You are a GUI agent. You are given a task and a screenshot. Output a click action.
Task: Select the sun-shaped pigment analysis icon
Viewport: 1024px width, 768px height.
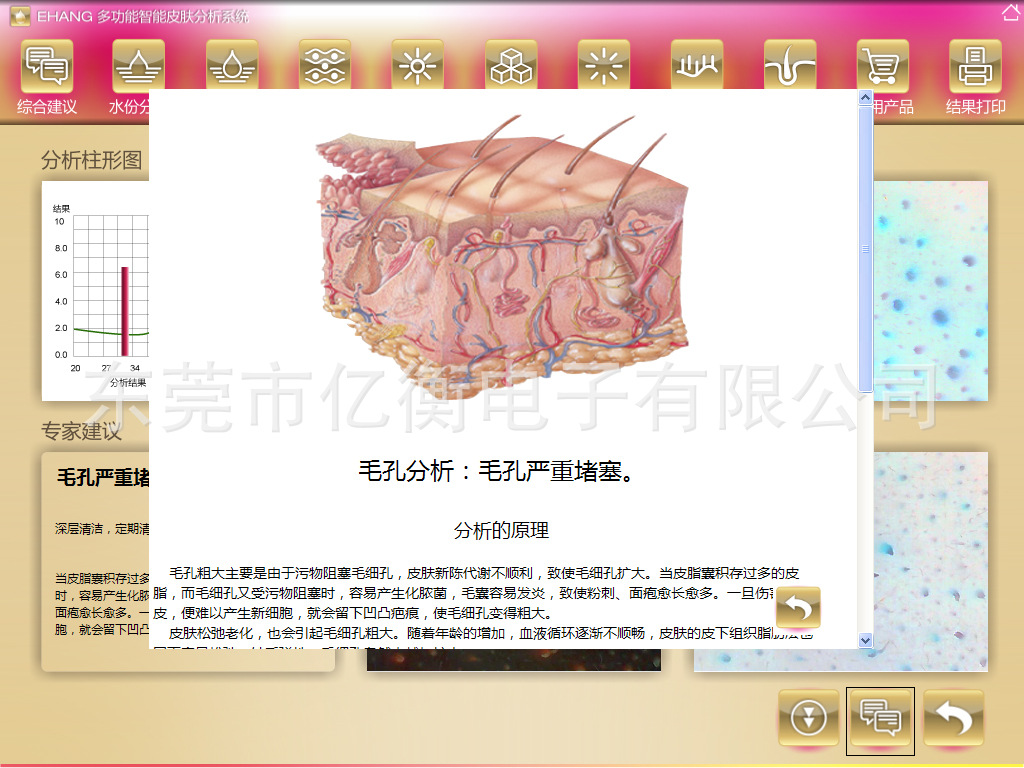click(417, 66)
